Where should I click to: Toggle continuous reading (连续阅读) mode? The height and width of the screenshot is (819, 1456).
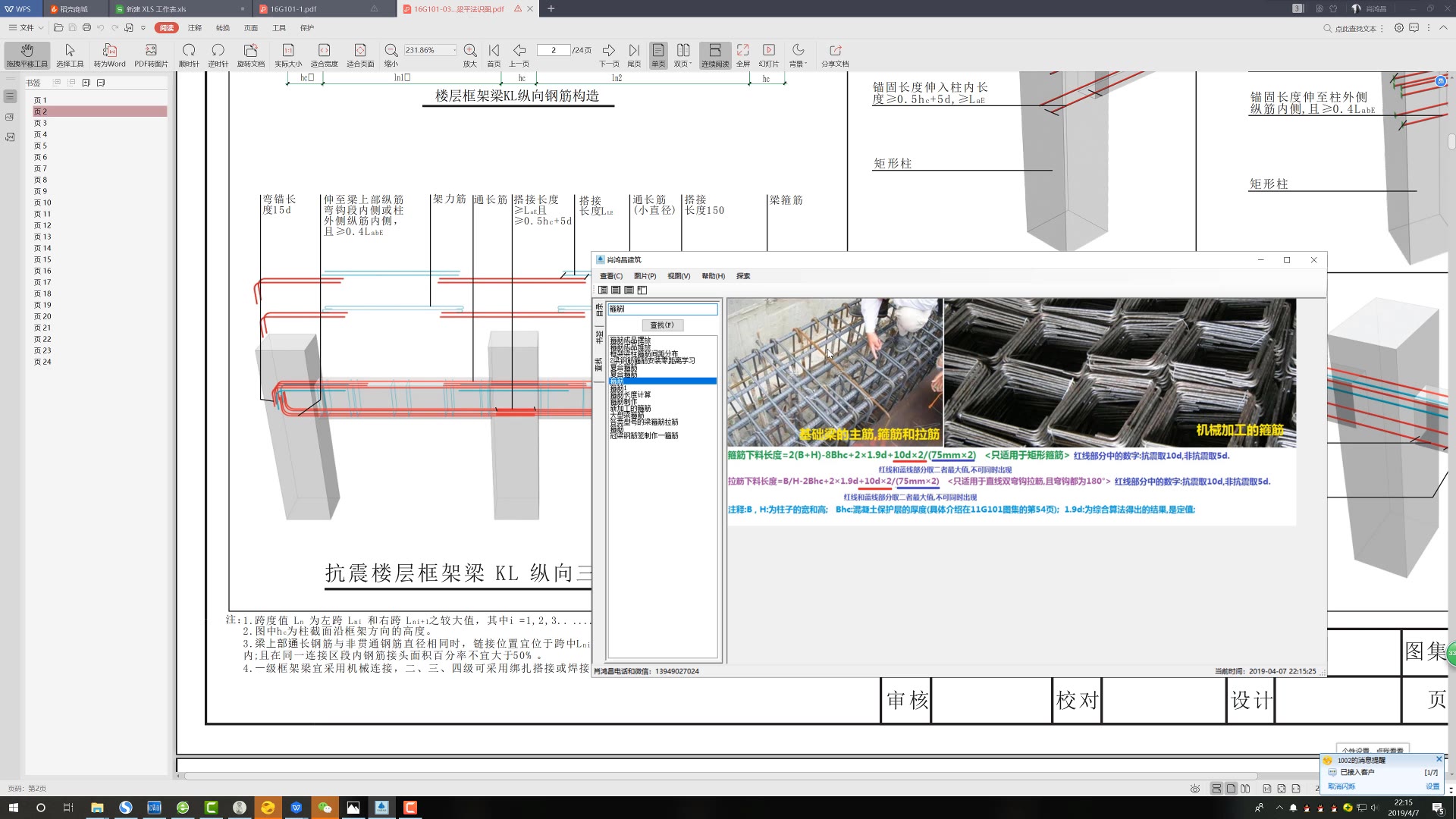coord(714,55)
